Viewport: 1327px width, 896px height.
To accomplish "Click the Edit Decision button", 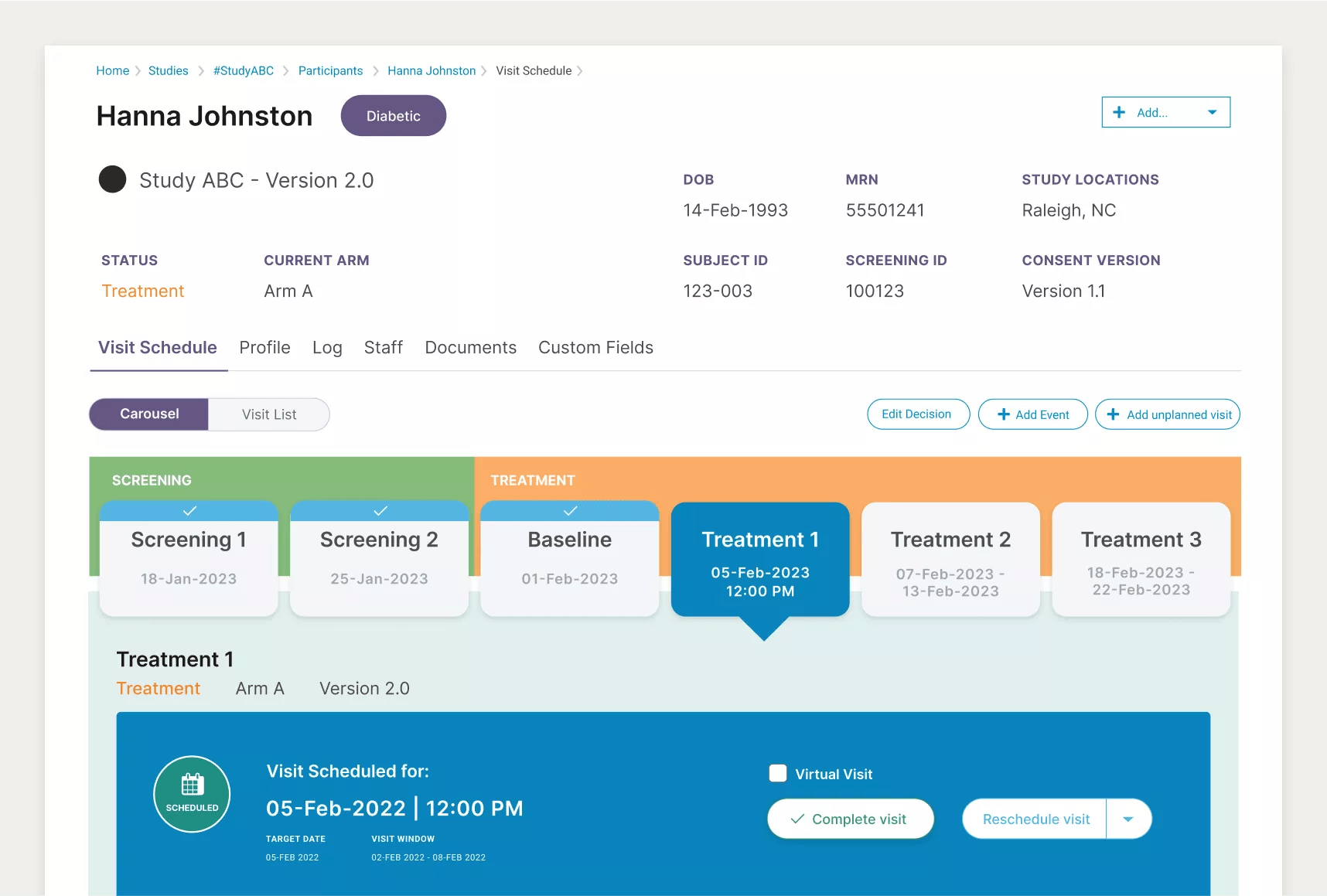I will click(x=917, y=414).
